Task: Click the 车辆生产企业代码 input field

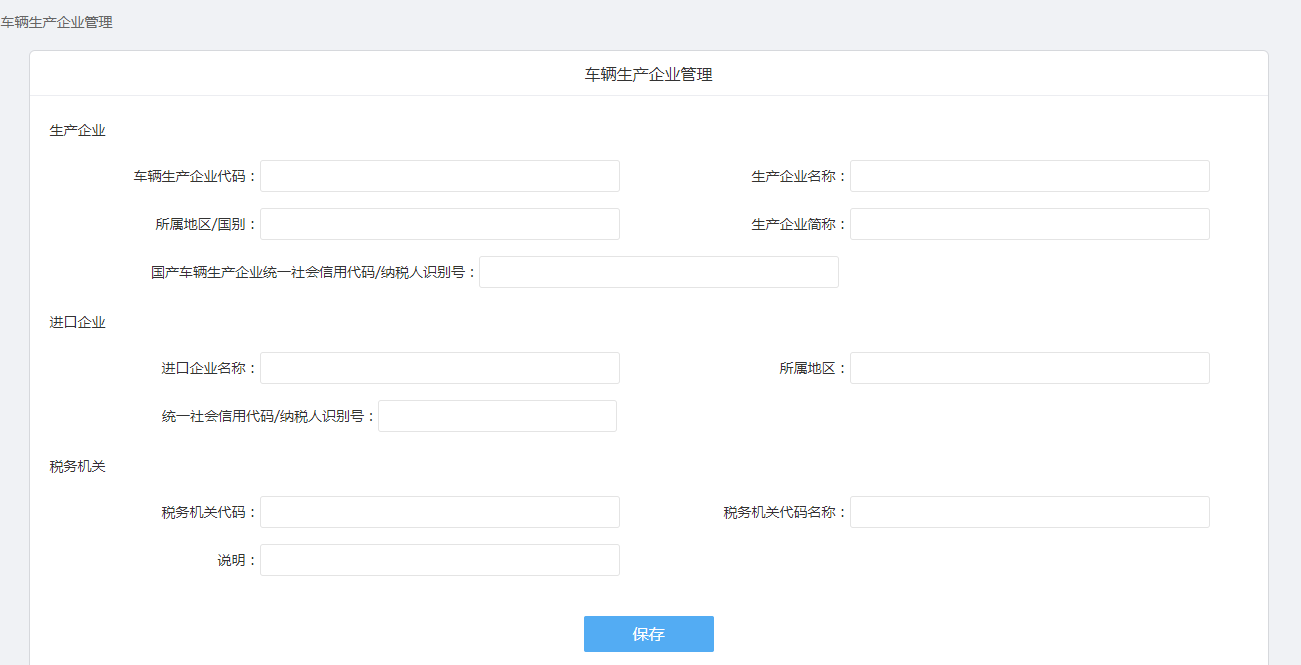Action: 439,176
